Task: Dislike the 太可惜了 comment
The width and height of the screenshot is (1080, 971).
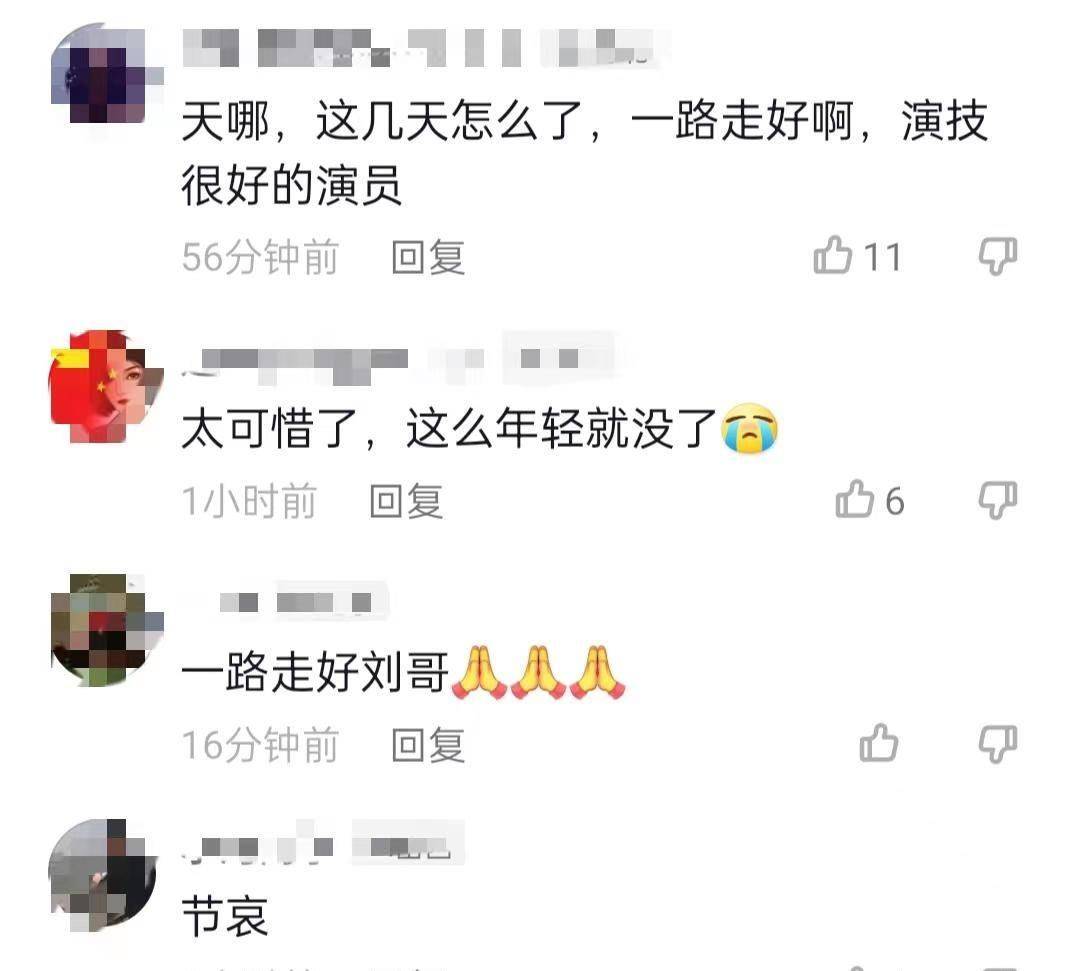Action: click(998, 500)
